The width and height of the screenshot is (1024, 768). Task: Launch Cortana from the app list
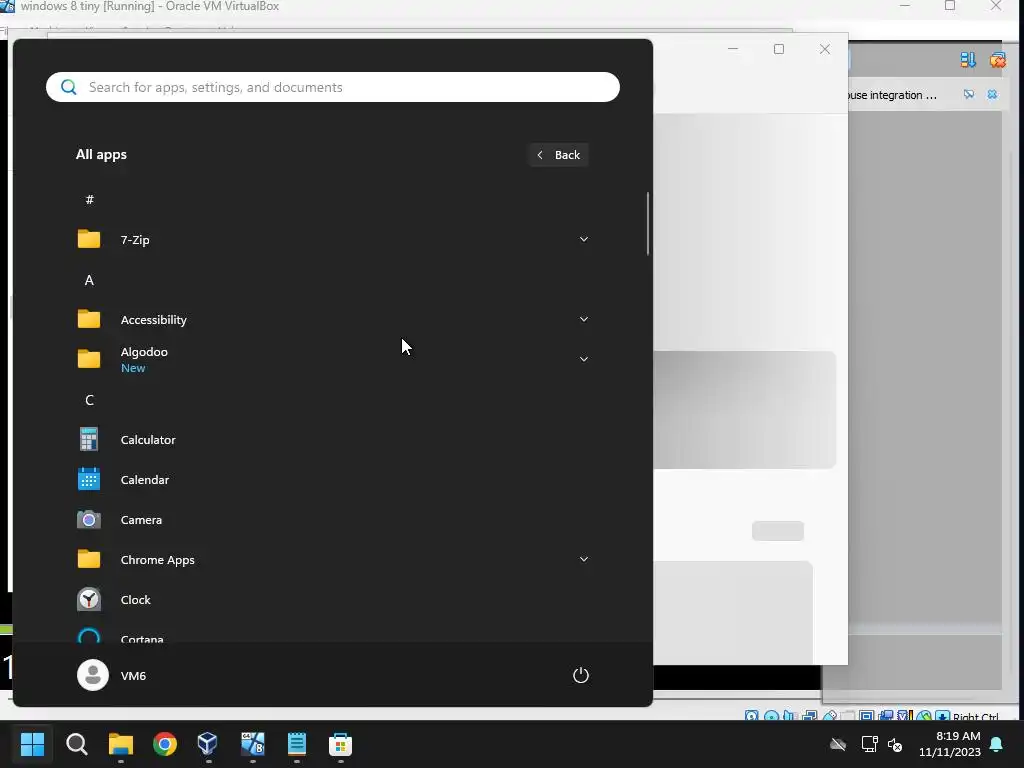click(332, 633)
